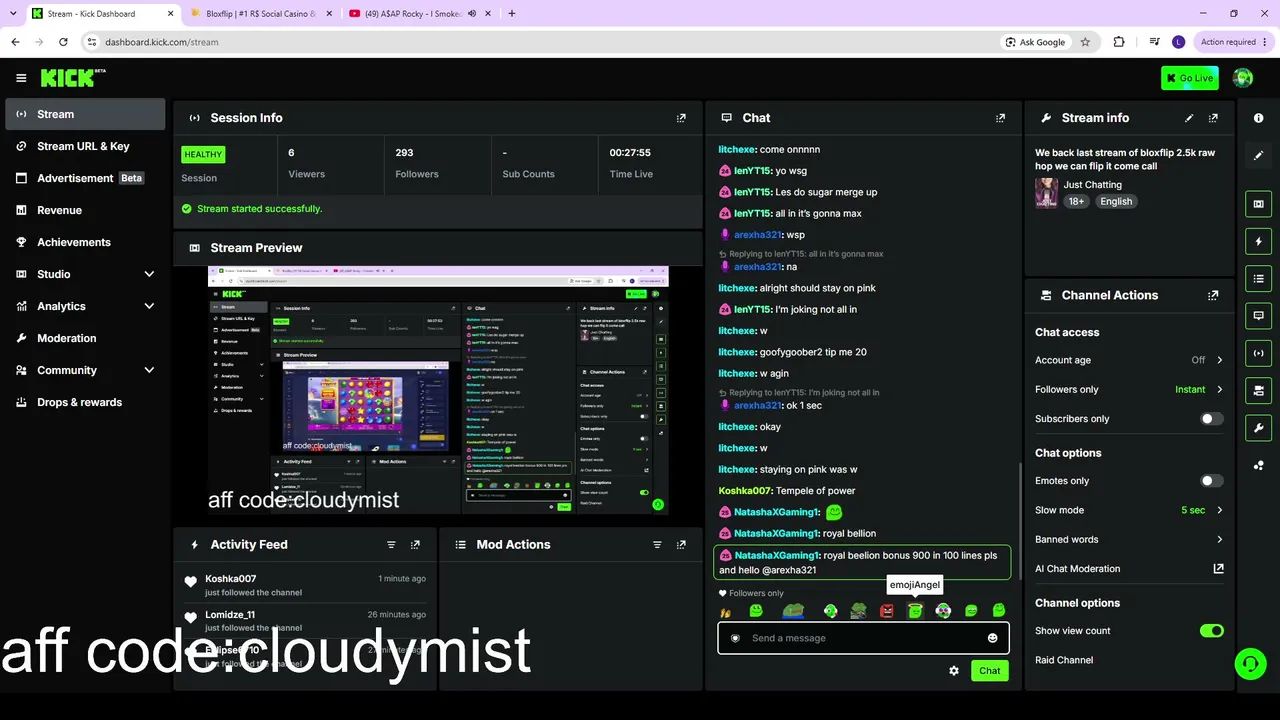Screen dimensions: 1280x720
Task: Click the Stream Preview thumbnail
Action: coord(438,391)
